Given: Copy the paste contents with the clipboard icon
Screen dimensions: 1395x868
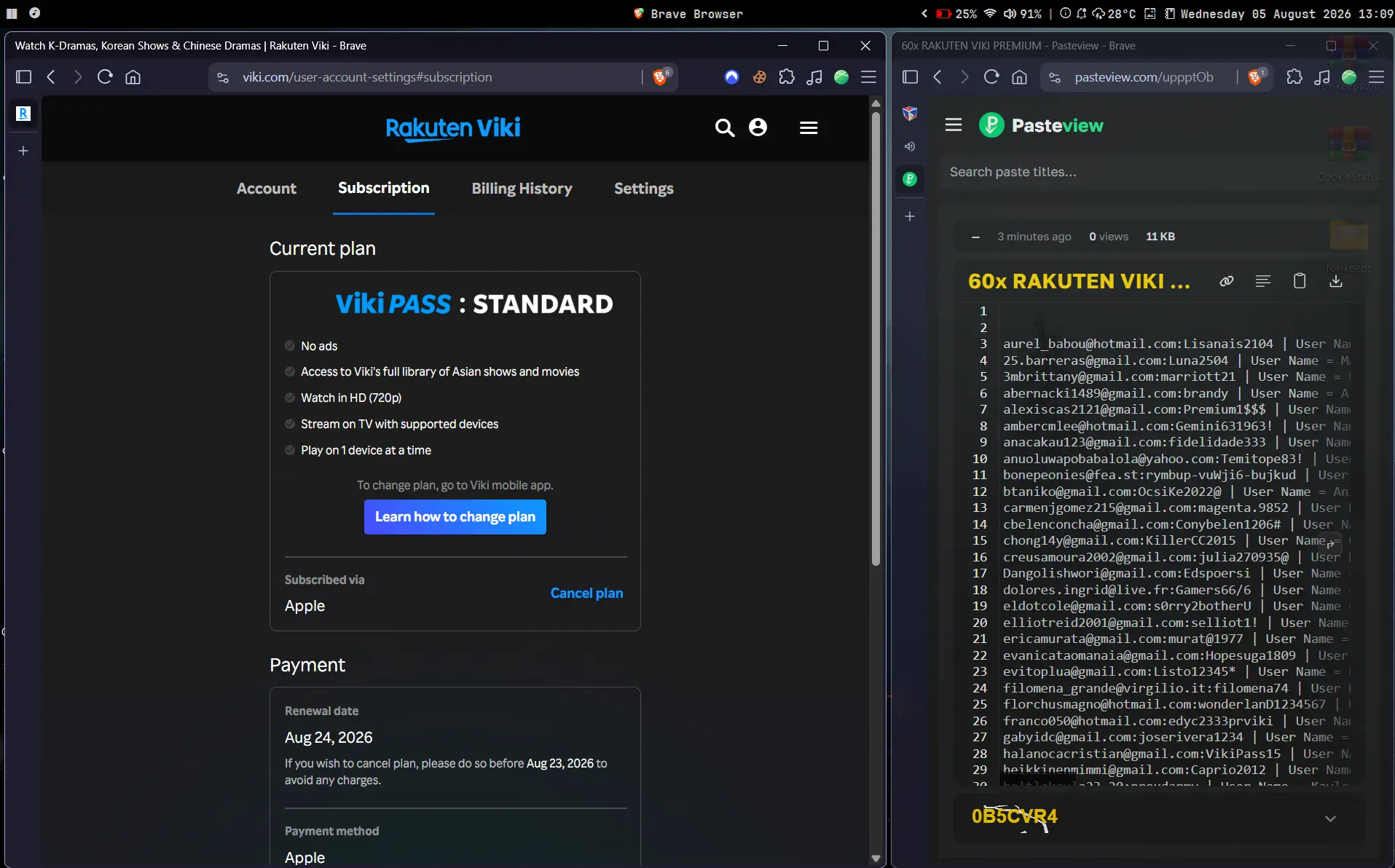Looking at the screenshot, I should click(1300, 281).
